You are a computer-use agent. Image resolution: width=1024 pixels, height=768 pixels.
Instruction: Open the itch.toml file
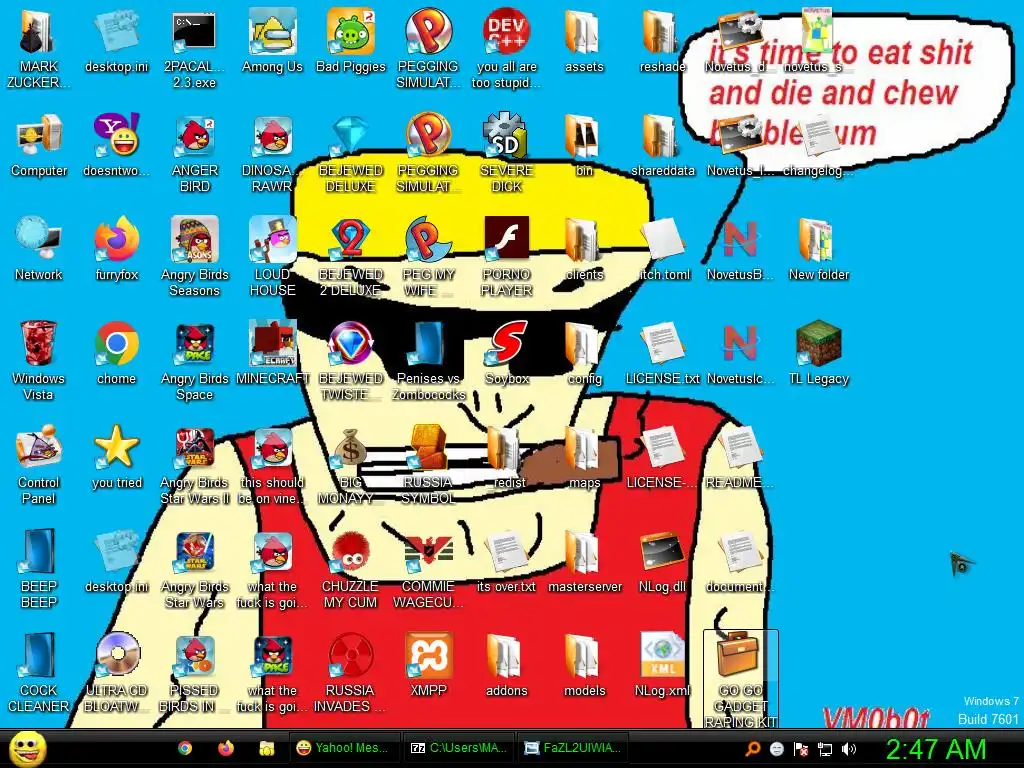click(662, 249)
